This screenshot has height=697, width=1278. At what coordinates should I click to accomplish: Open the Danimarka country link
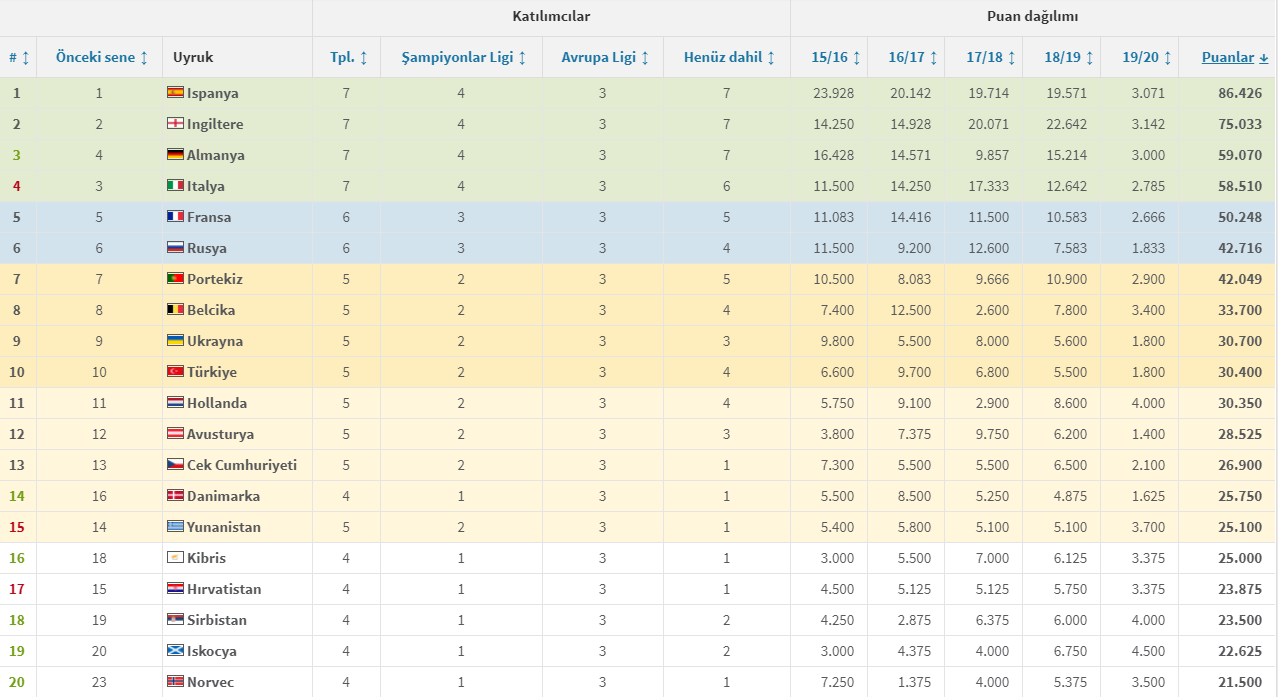pos(223,496)
